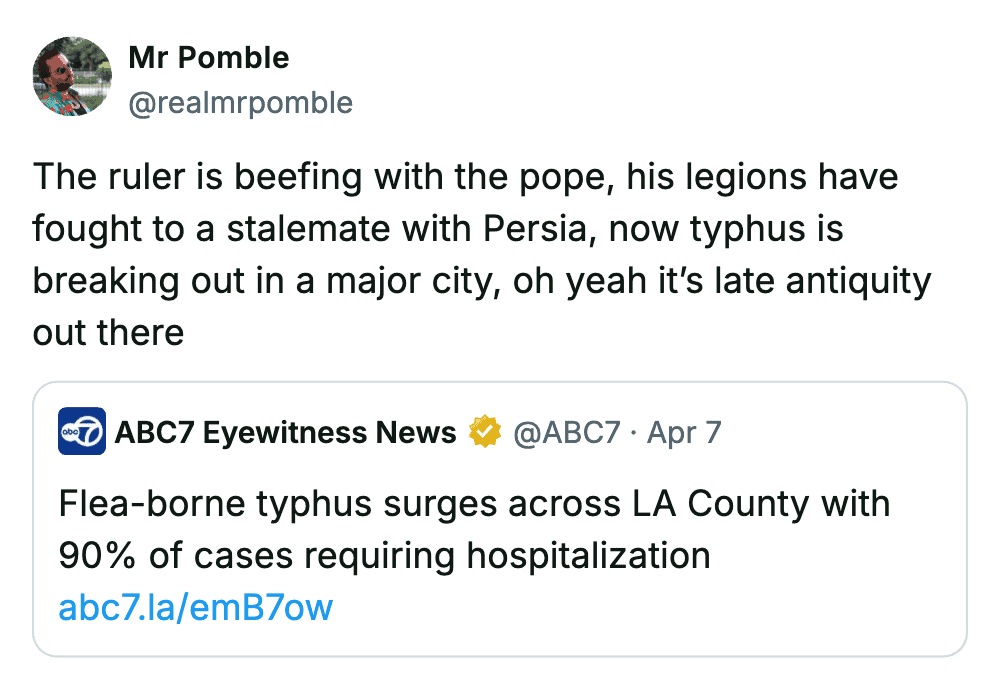Click "out there" ending the tweet
The height and width of the screenshot is (690, 1000).
pyautogui.click(x=108, y=332)
